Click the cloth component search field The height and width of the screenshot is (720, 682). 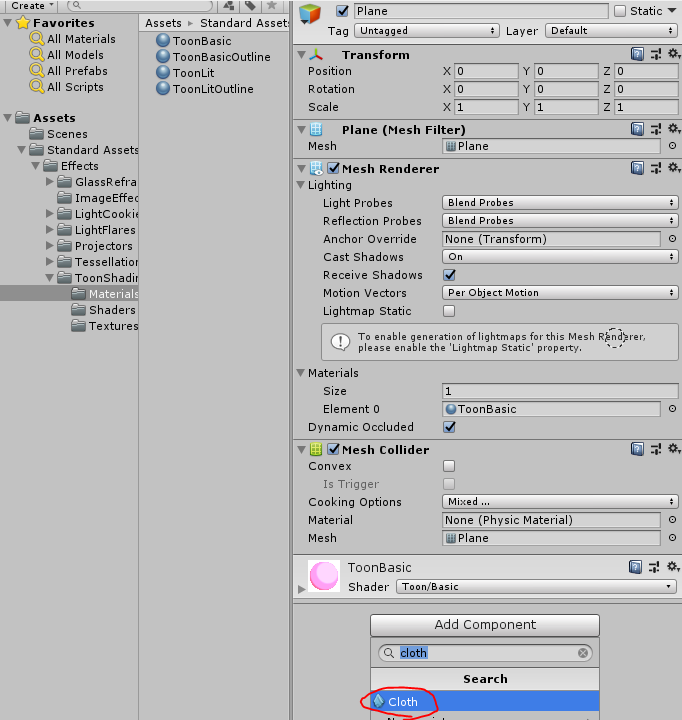tap(485, 653)
